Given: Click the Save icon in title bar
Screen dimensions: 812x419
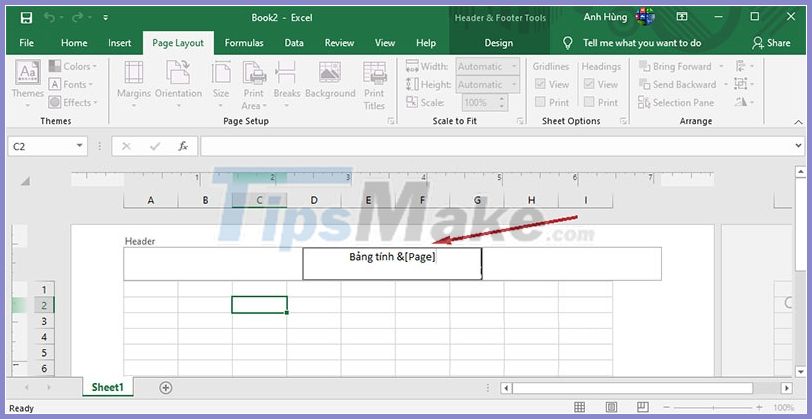Looking at the screenshot, I should coord(26,18).
